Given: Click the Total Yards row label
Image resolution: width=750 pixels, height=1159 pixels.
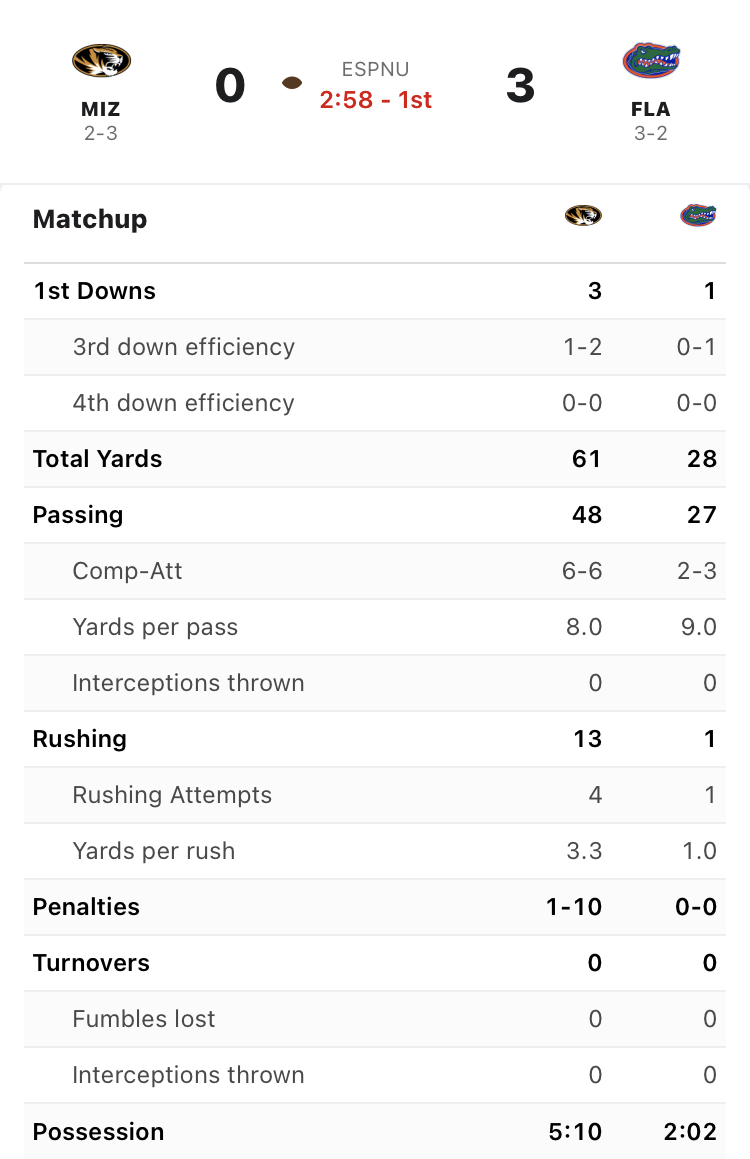Looking at the screenshot, I should tap(98, 459).
